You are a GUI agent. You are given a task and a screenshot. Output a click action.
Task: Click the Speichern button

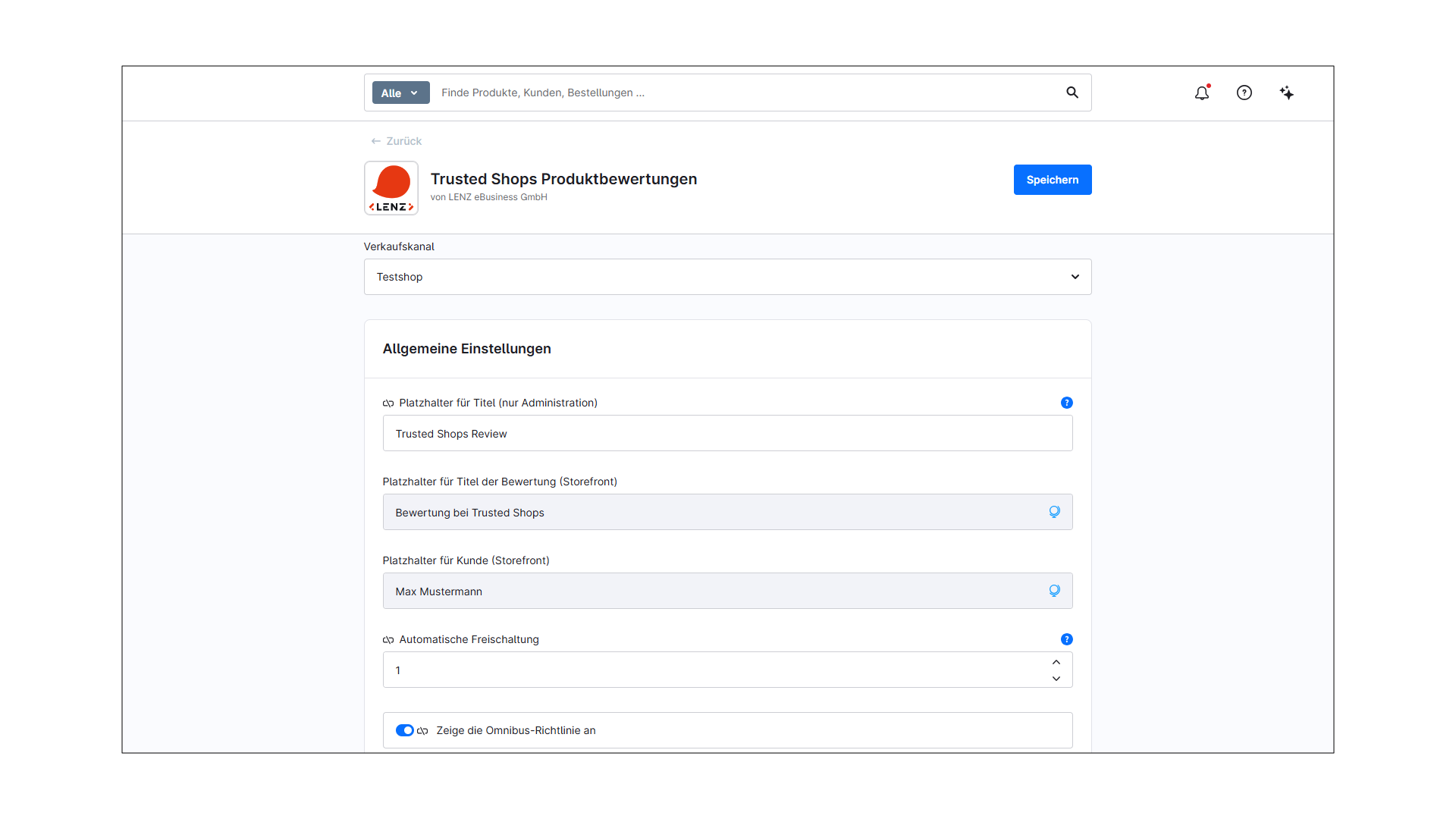tap(1053, 180)
